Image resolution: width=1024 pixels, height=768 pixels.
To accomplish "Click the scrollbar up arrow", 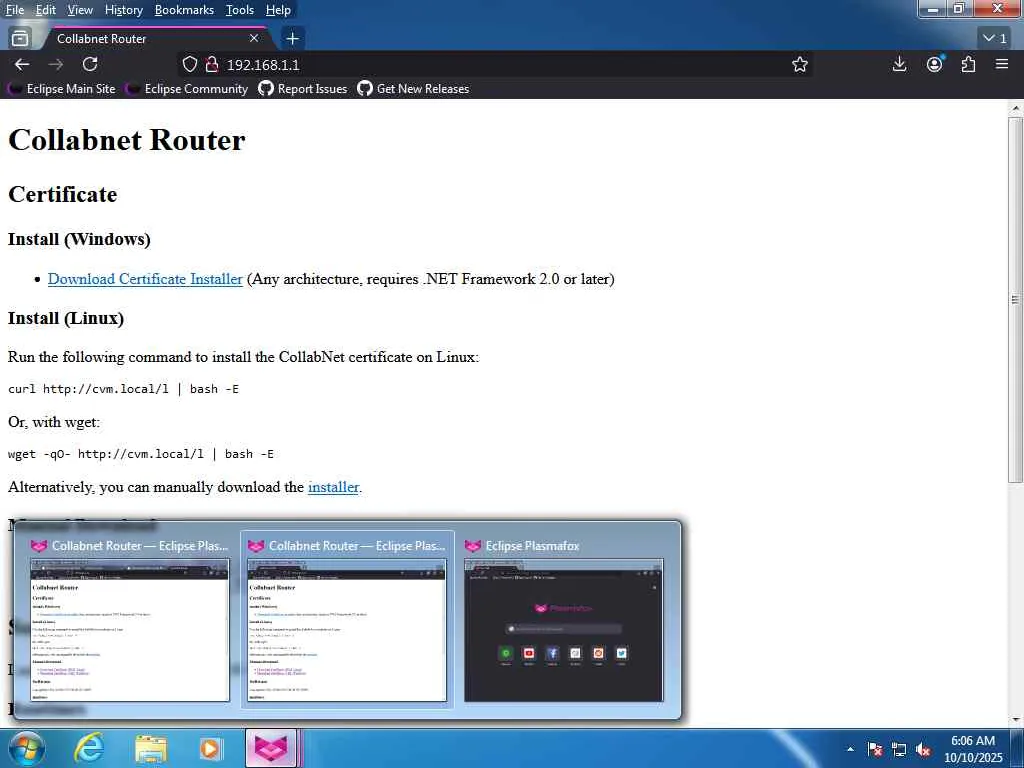I will (x=1016, y=107).
